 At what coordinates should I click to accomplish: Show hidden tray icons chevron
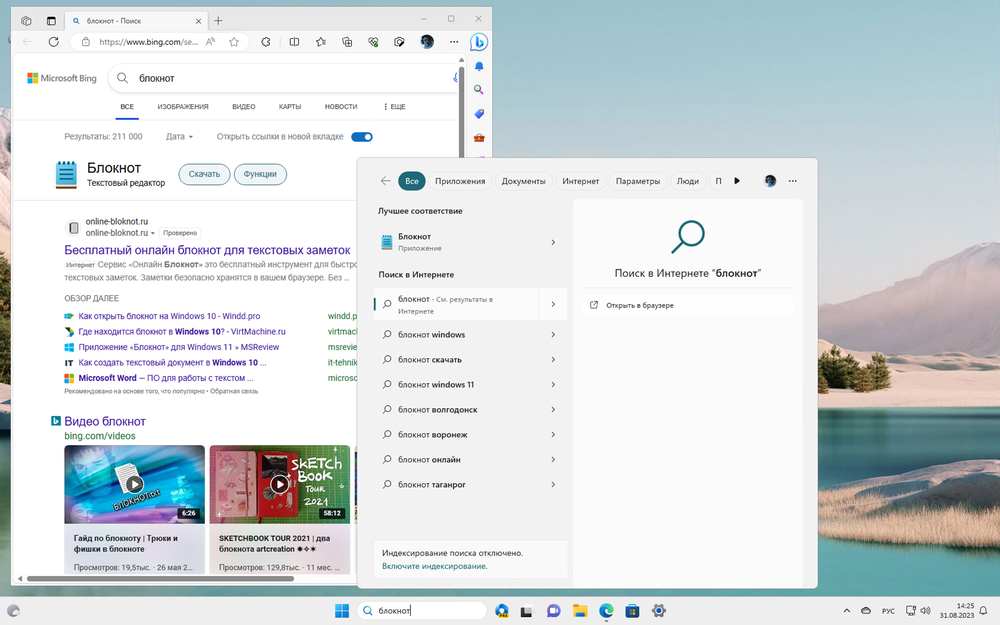[x=846, y=611]
